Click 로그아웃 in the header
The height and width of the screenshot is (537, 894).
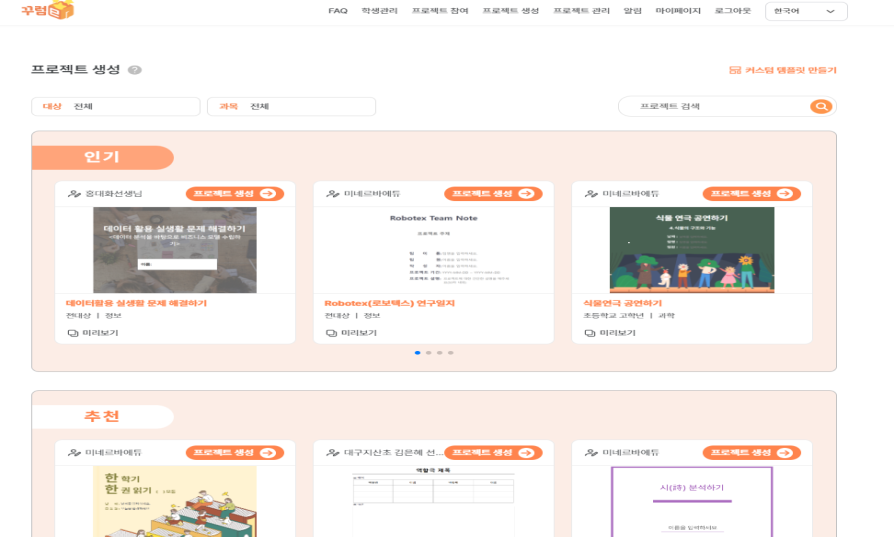coord(732,11)
